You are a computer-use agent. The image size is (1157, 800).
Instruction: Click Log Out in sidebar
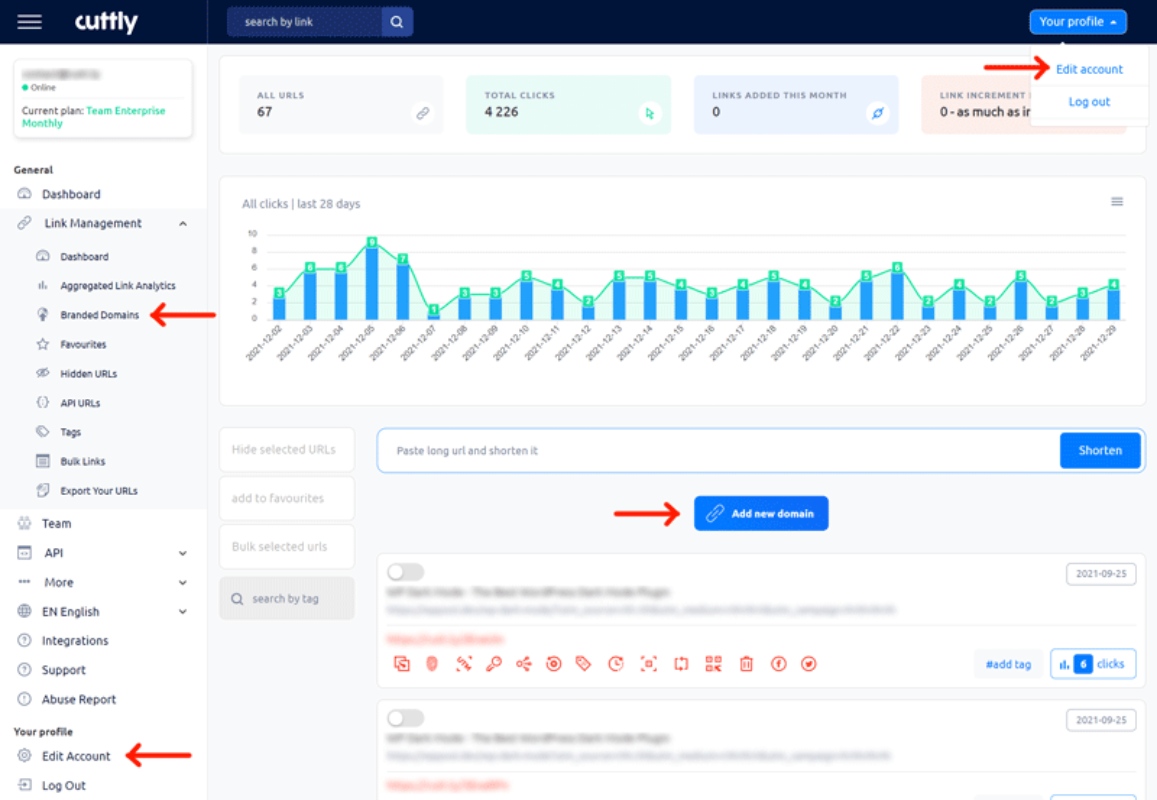click(x=63, y=786)
